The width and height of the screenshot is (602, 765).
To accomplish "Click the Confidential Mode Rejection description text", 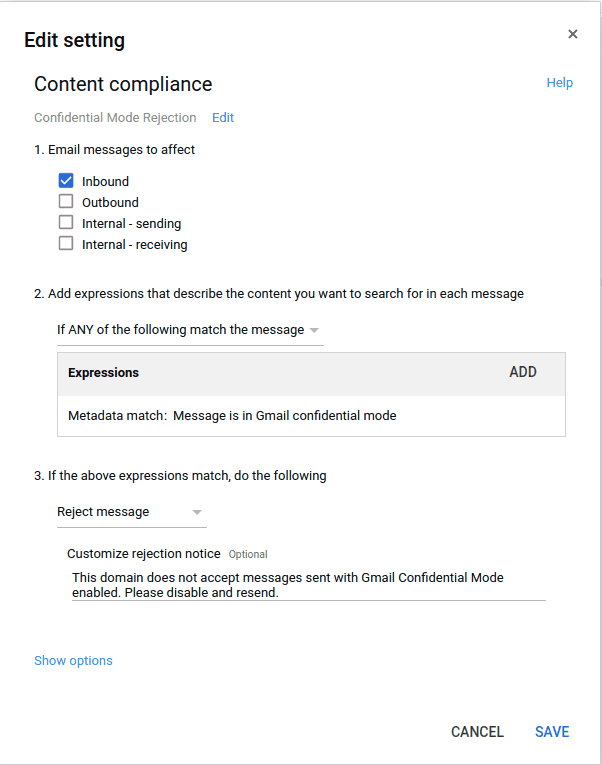I will [x=115, y=118].
